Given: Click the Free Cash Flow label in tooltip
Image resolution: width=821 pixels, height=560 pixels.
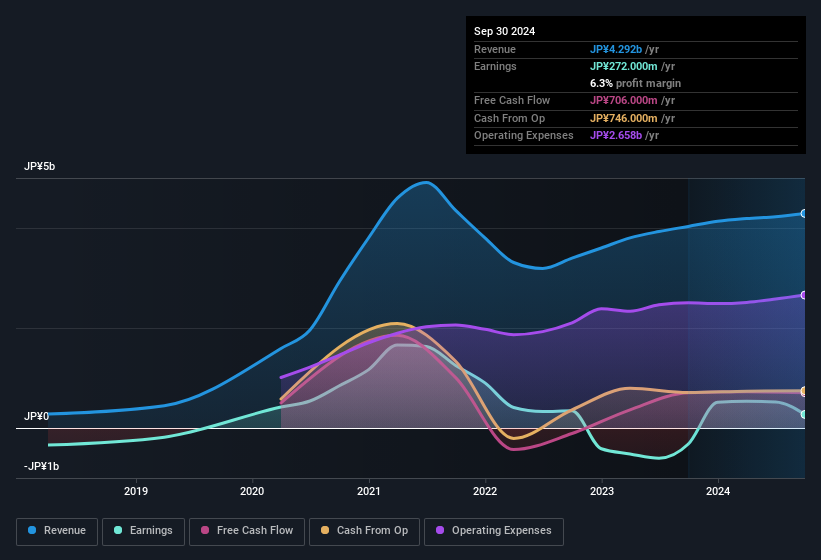Looking at the screenshot, I should point(512,100).
